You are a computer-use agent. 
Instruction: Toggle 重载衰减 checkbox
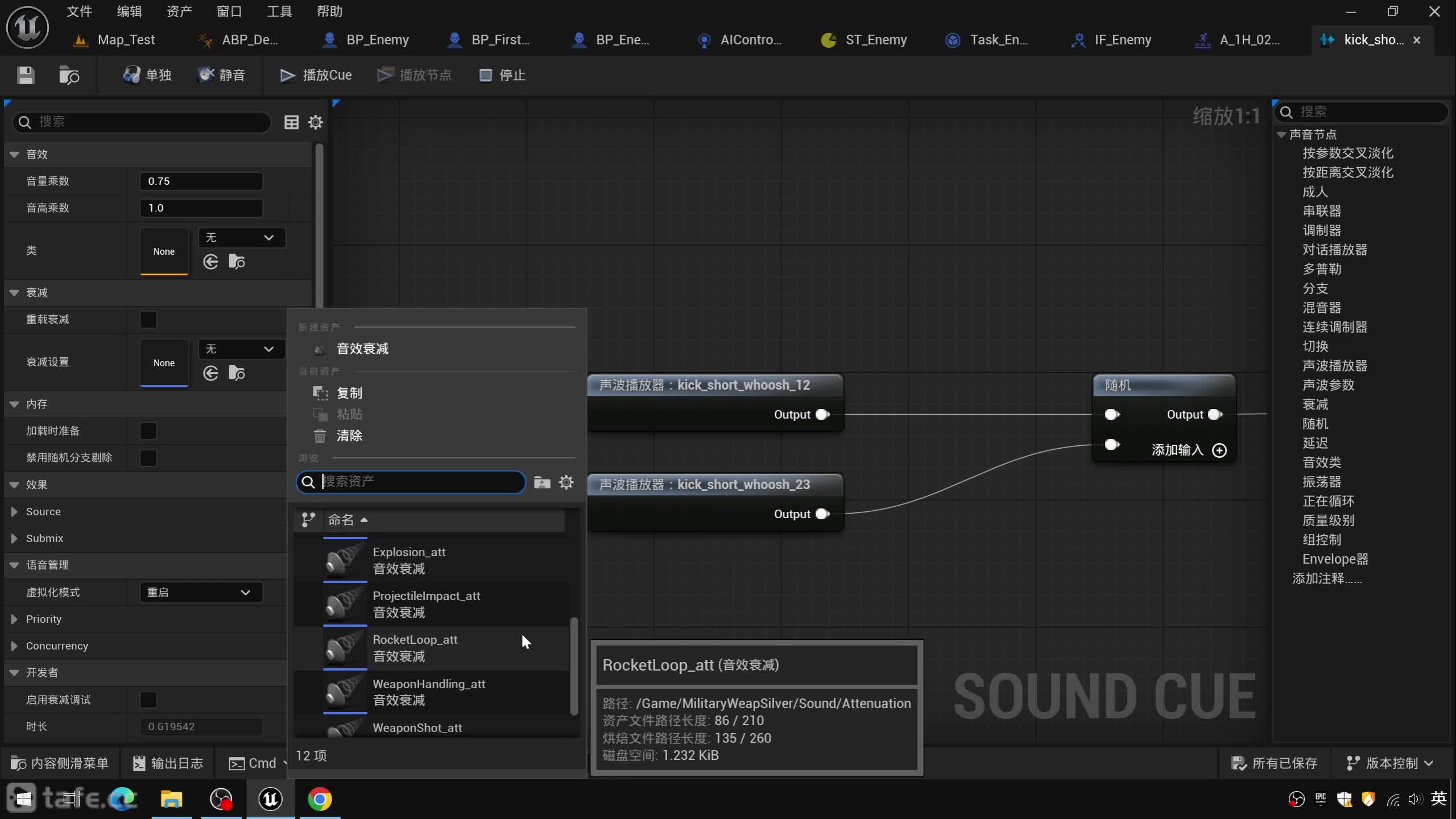point(148,320)
